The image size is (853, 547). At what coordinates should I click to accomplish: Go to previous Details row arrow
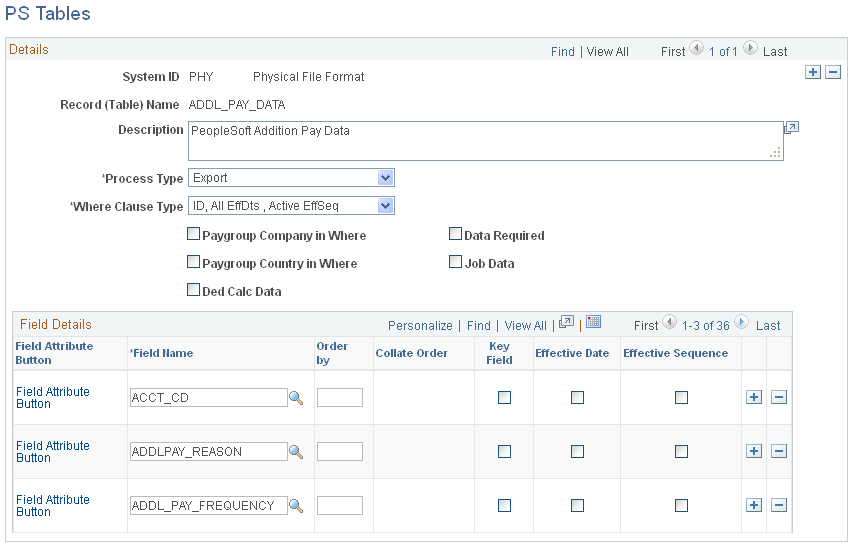696,48
